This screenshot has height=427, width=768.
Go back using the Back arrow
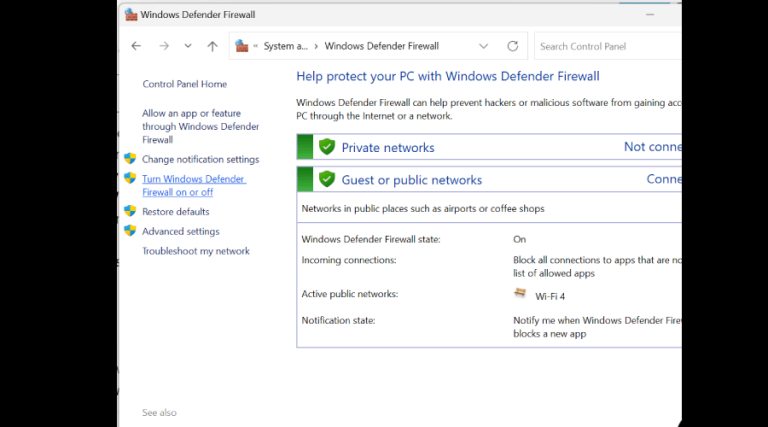click(x=136, y=46)
